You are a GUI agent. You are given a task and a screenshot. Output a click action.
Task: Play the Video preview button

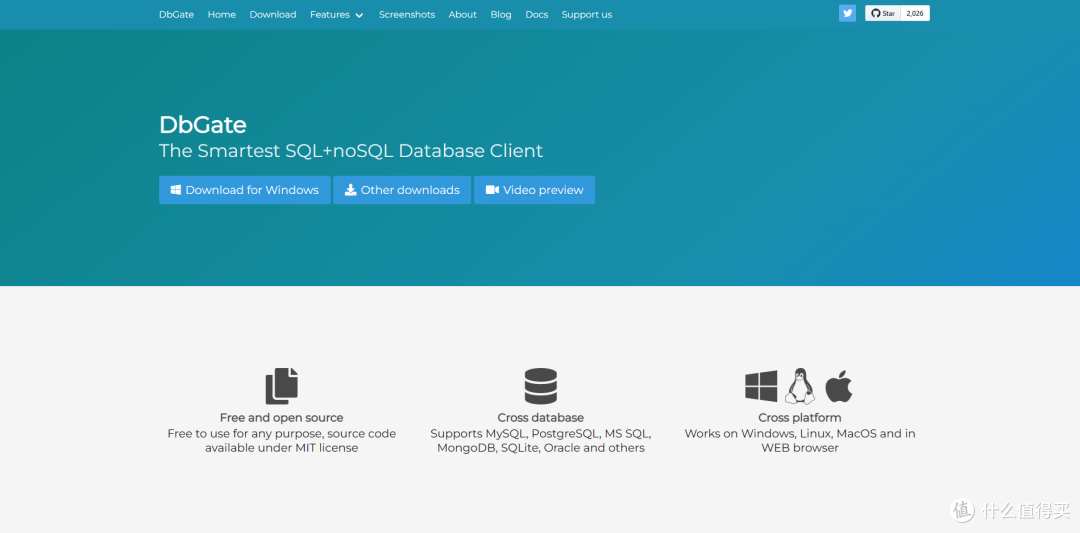534,190
